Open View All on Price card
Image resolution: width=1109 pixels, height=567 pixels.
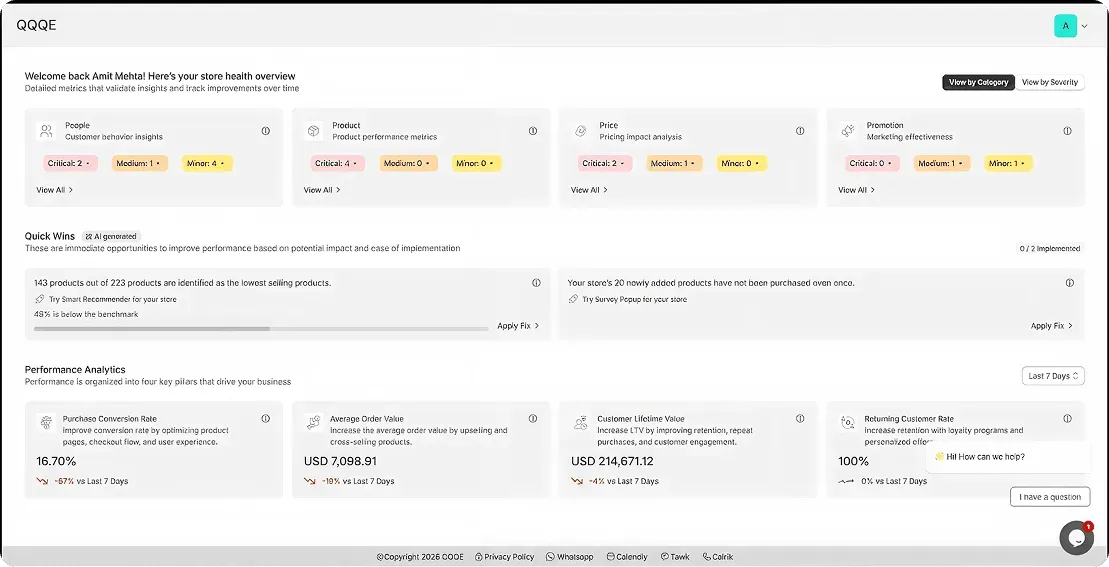pos(589,190)
